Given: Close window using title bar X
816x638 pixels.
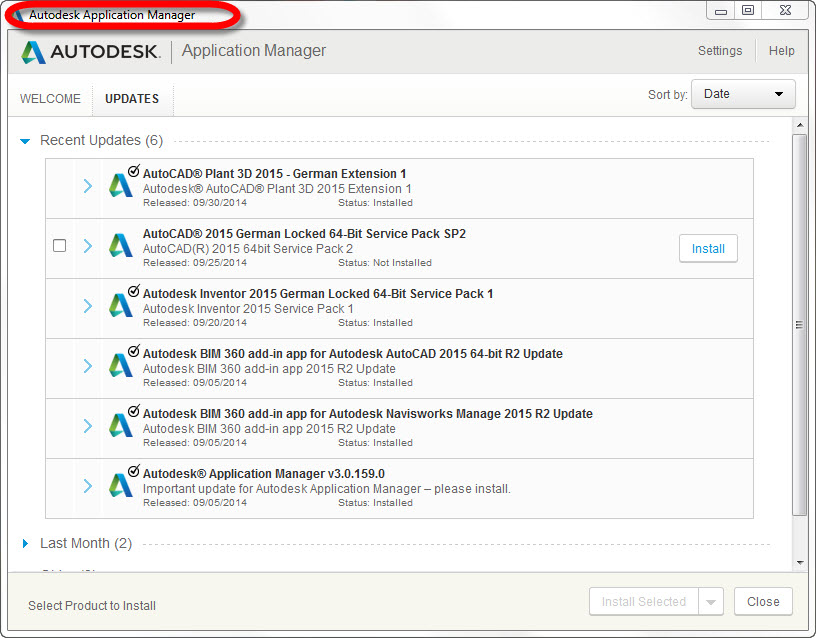Looking at the screenshot, I should coord(785,11).
